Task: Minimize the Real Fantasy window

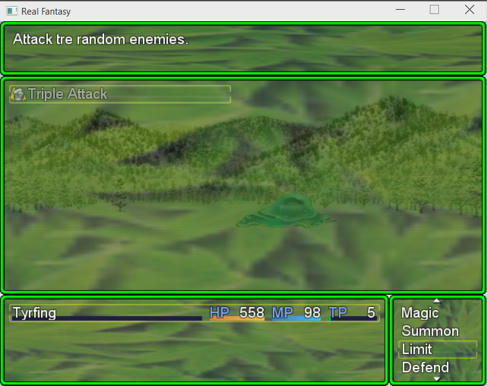Action: [401, 10]
